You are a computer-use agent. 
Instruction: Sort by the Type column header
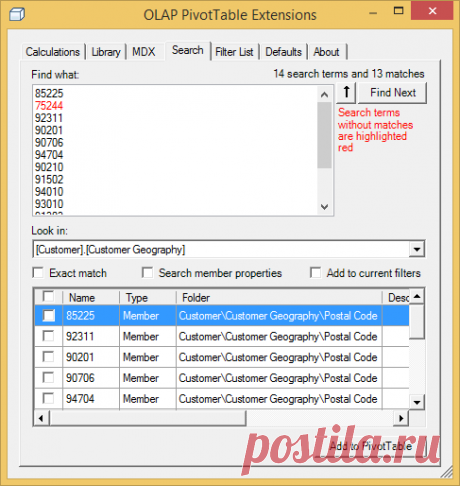tap(148, 297)
